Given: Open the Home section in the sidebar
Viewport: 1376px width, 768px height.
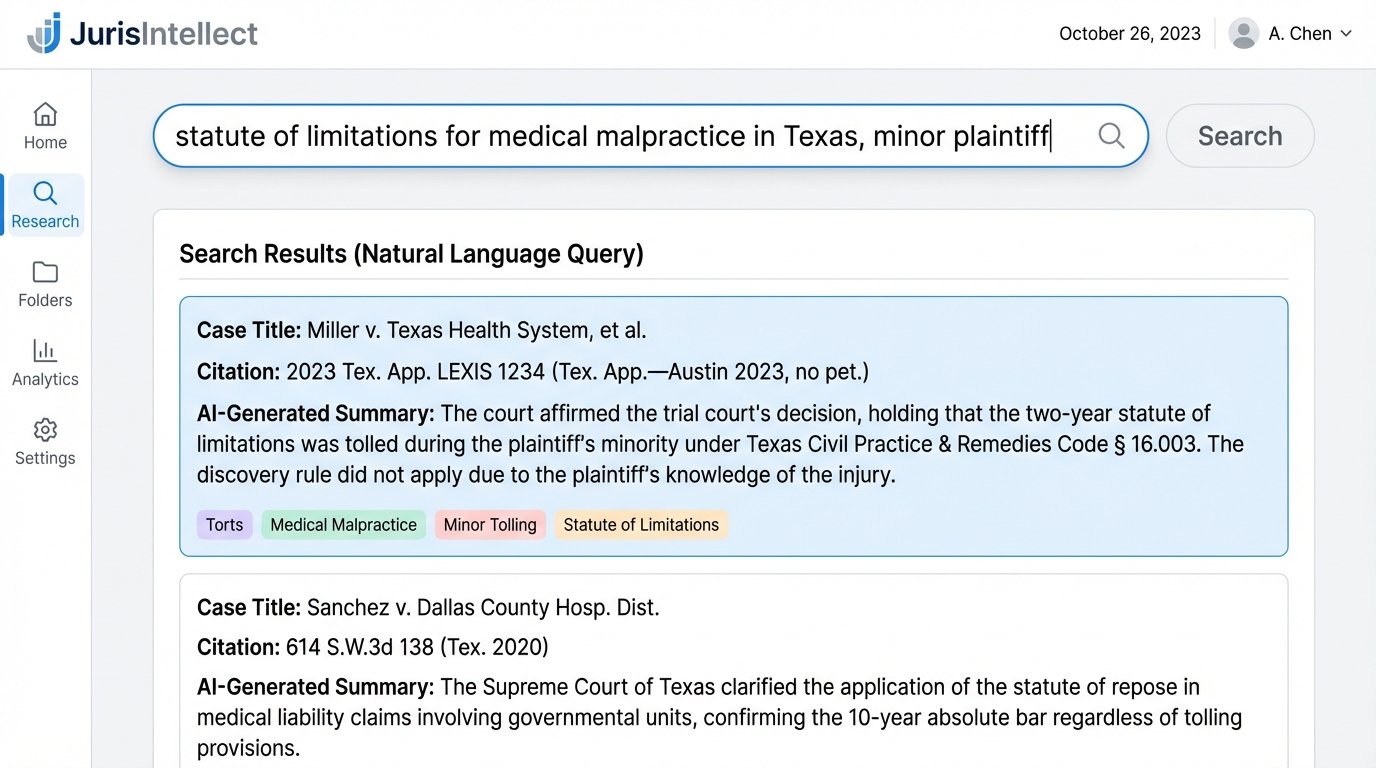Looking at the screenshot, I should 44,124.
